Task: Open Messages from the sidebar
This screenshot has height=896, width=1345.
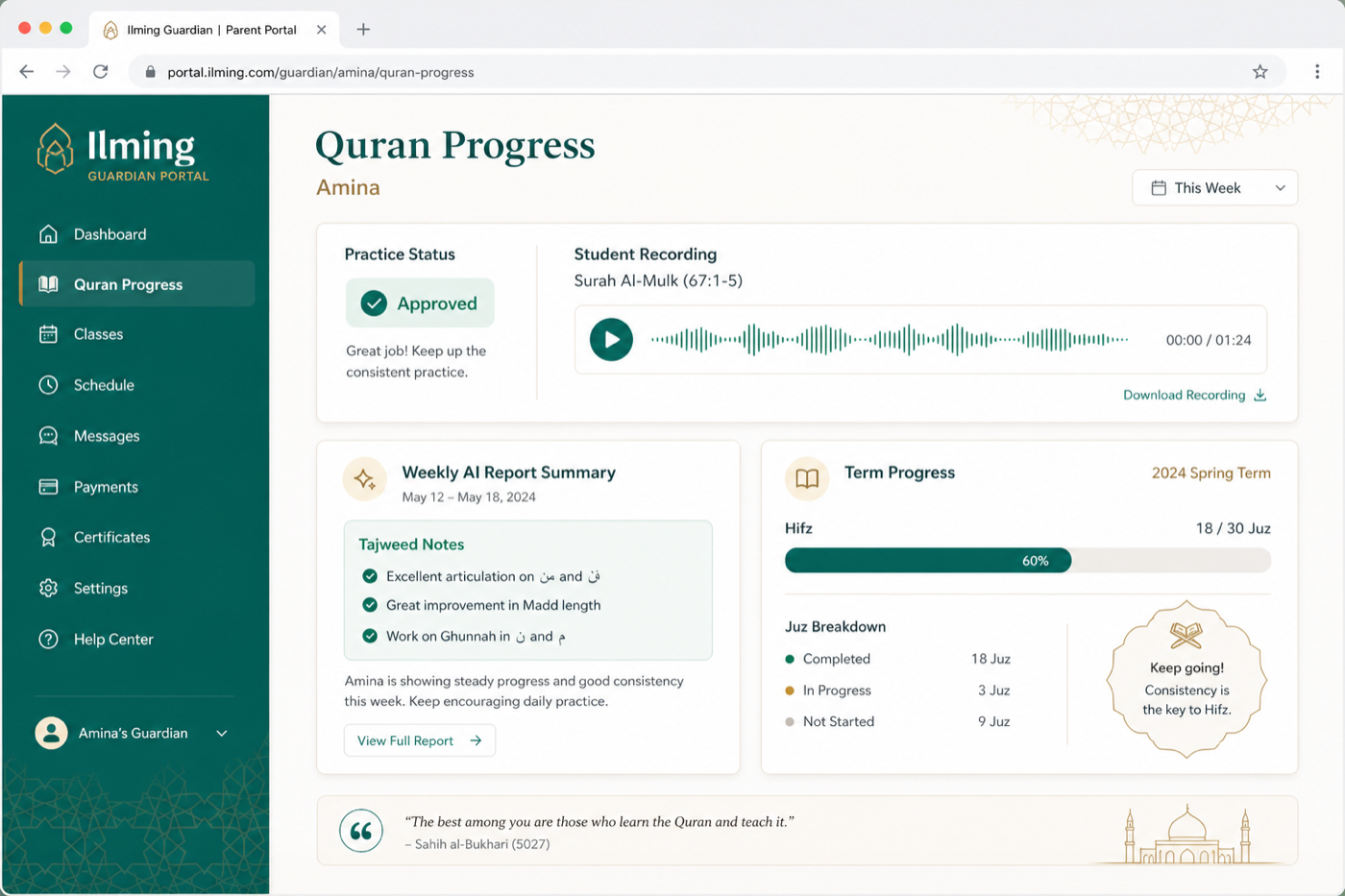Action: [136, 436]
